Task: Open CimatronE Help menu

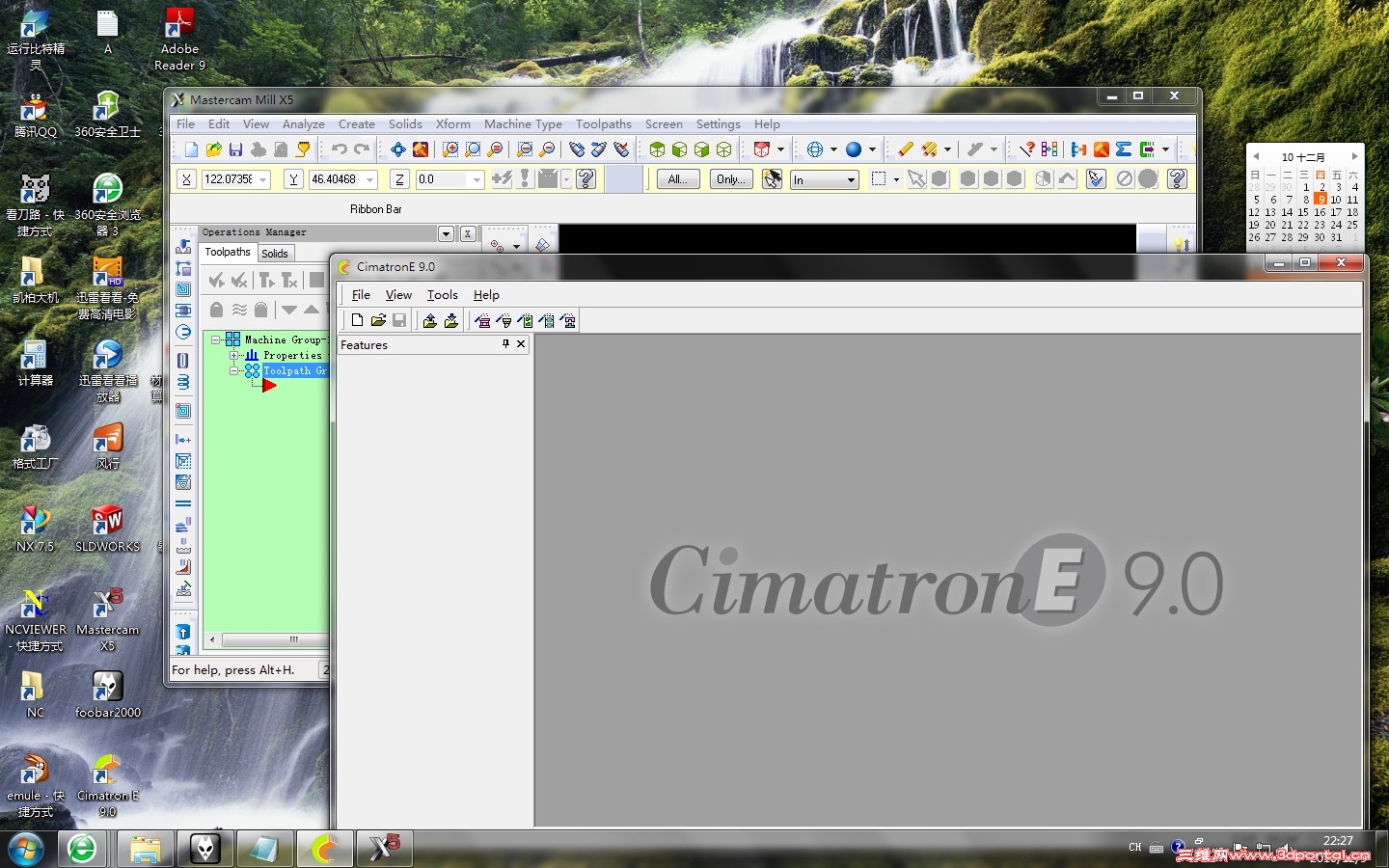Action: pos(486,295)
